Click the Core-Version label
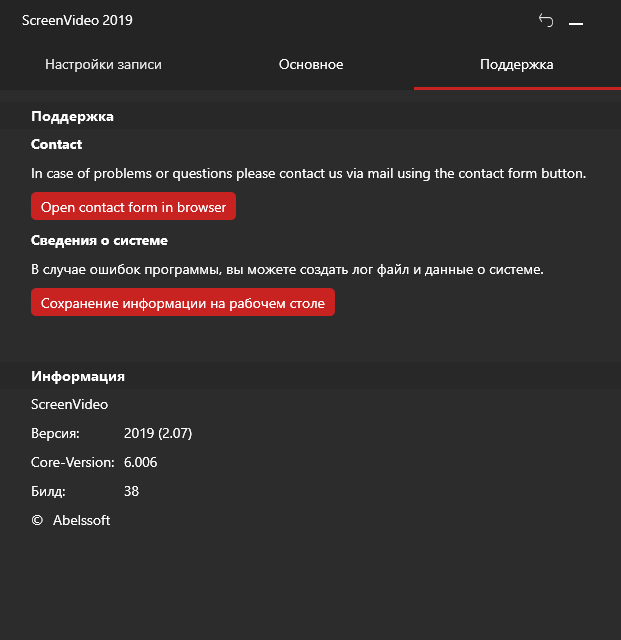Image resolution: width=621 pixels, height=640 pixels. 73,463
